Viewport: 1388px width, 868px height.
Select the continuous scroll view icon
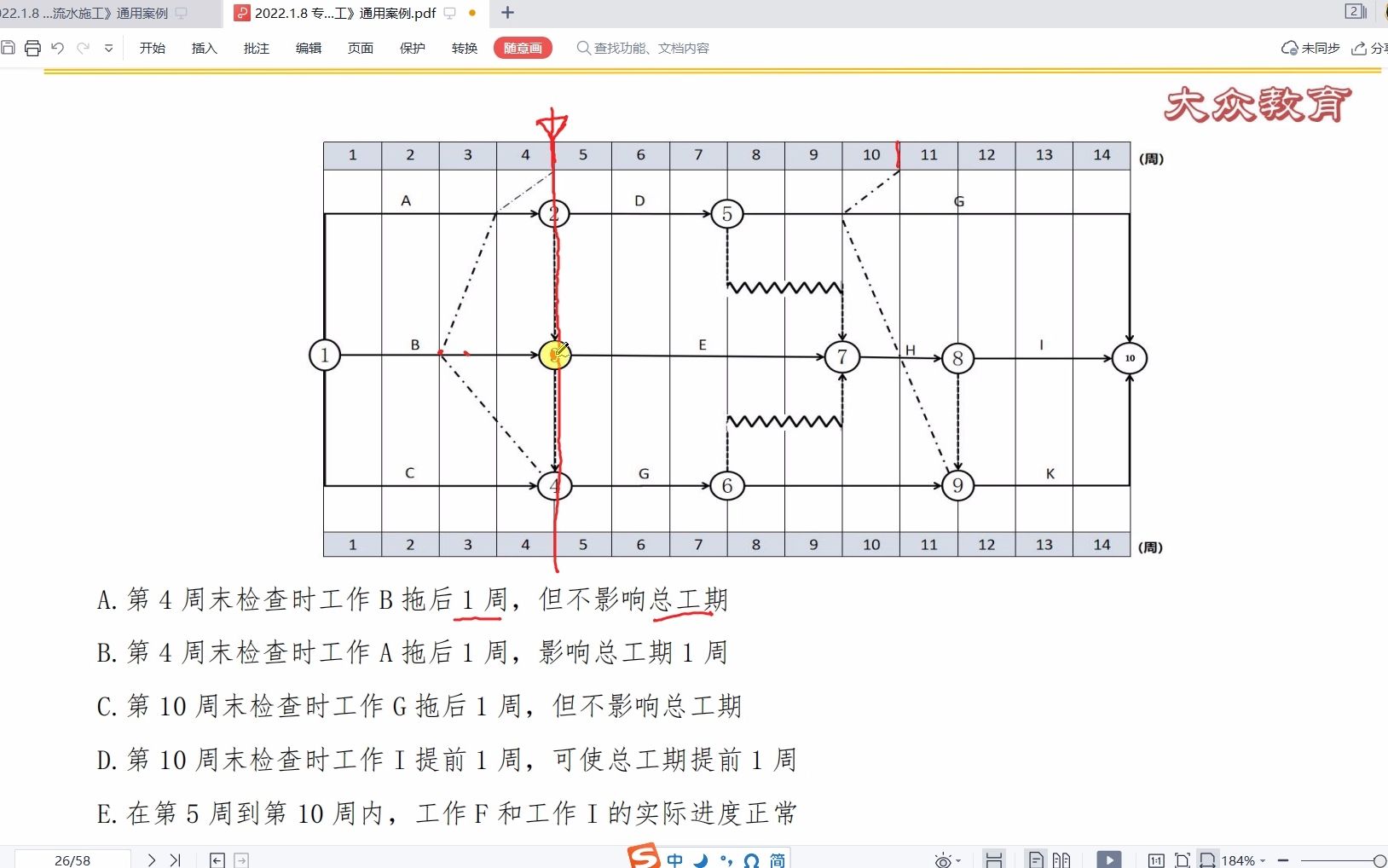(994, 859)
